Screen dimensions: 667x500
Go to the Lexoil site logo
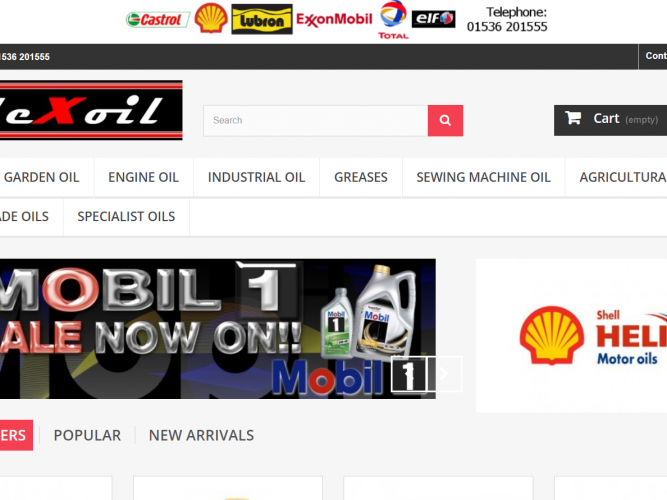90,111
